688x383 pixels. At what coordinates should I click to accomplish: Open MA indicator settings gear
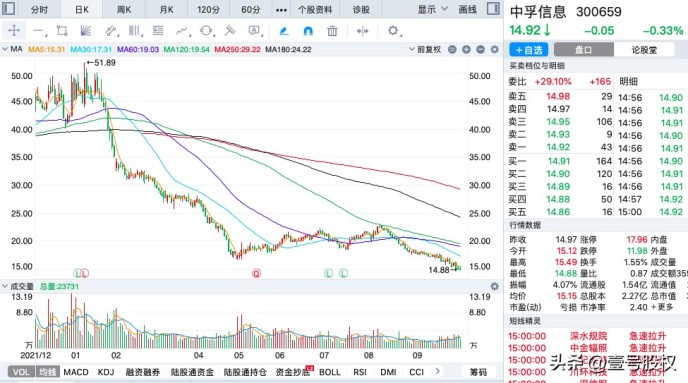494,50
